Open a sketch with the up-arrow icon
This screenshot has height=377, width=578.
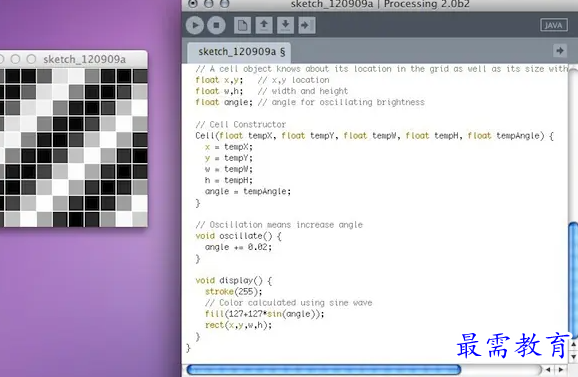[264, 25]
